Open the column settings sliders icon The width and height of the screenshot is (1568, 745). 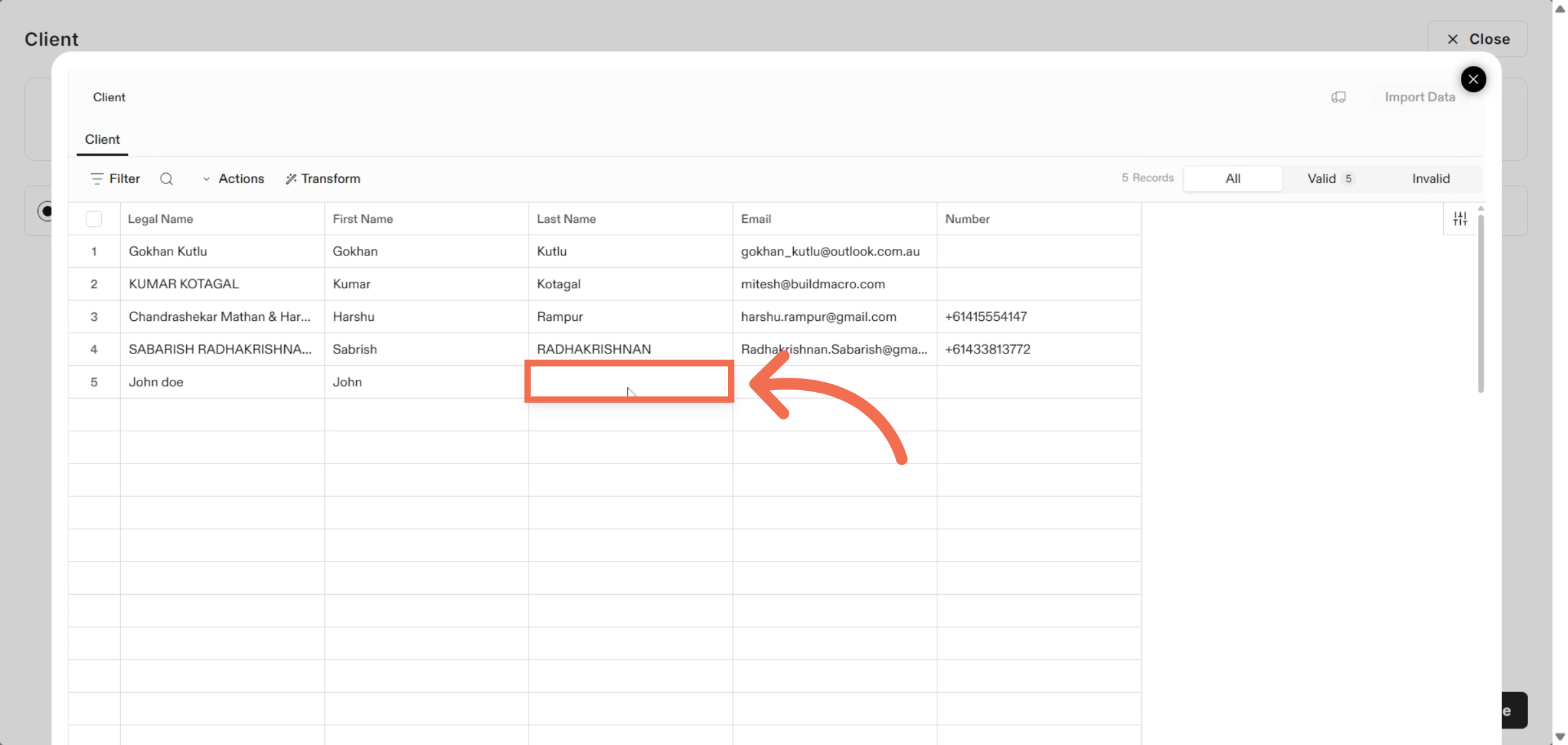1460,219
